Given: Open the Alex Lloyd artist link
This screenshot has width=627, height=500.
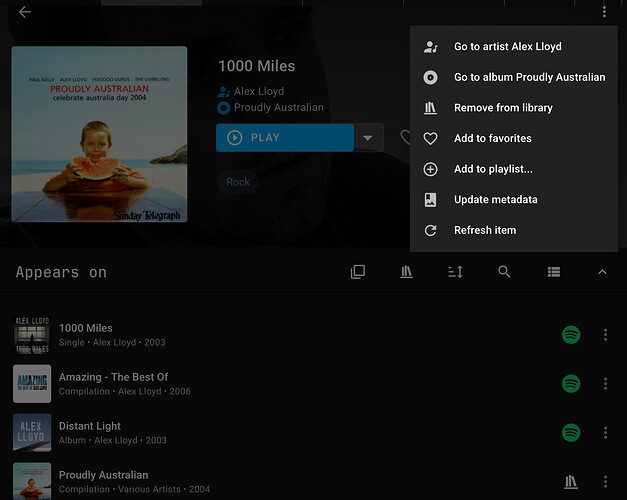Looking at the screenshot, I should pos(259,91).
